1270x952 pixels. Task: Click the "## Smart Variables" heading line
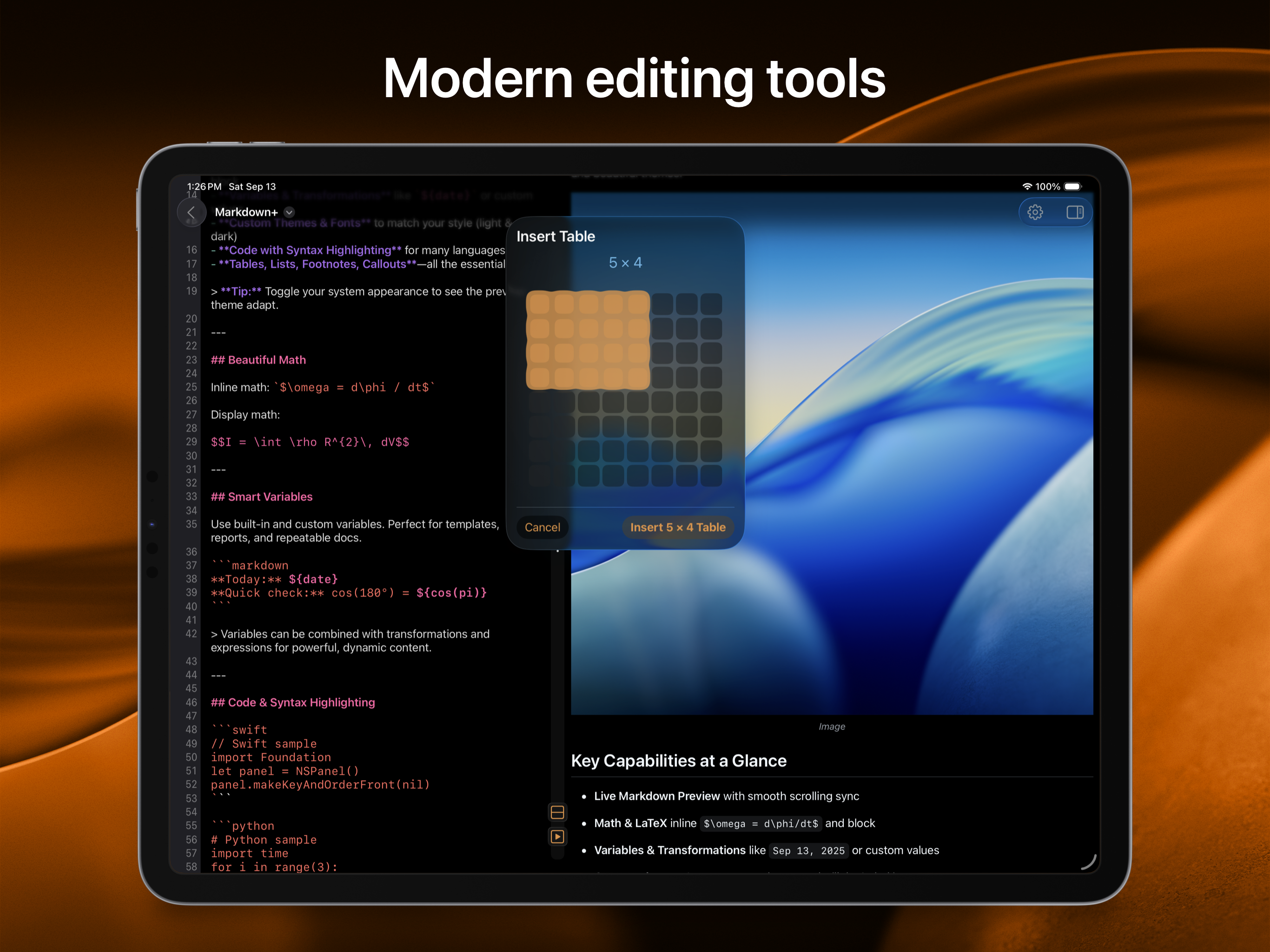tap(262, 496)
